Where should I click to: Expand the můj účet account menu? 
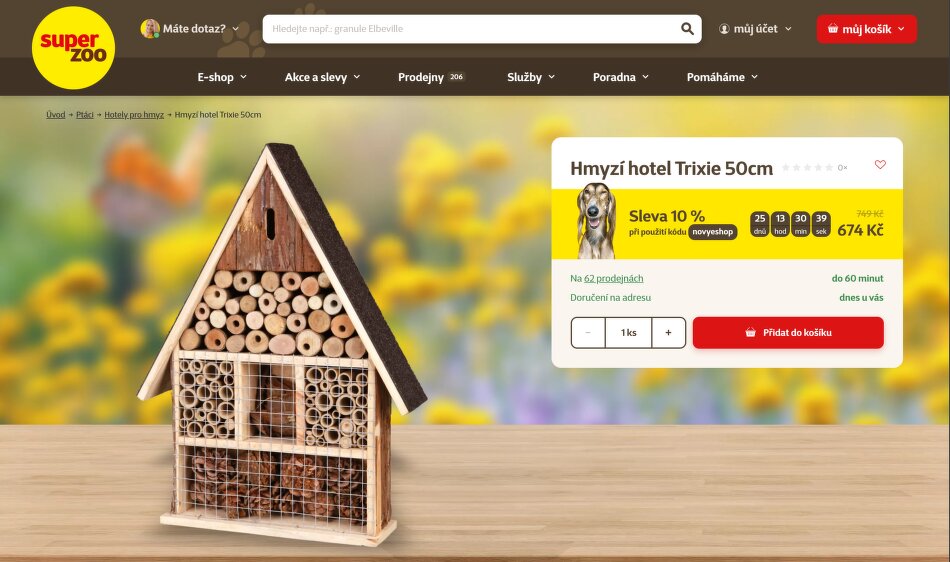tap(755, 28)
